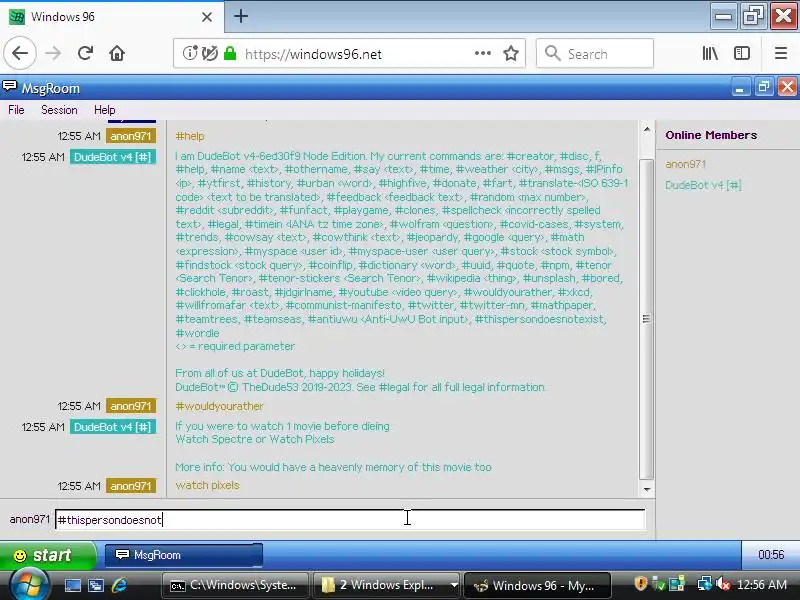Maximize the MsgRoom window
Image resolution: width=800 pixels, height=600 pixels.
(763, 88)
